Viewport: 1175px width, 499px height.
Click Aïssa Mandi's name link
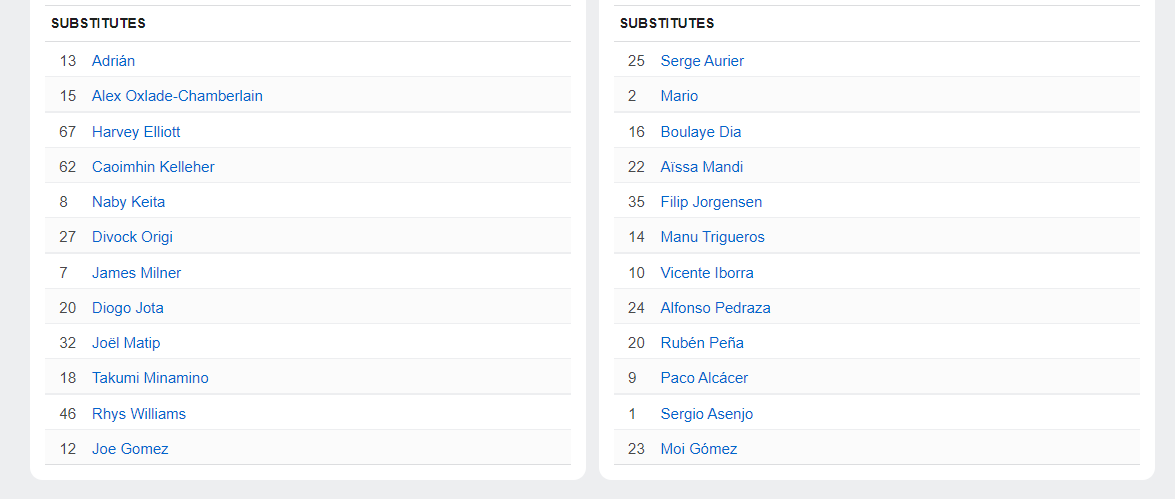[x=701, y=167]
